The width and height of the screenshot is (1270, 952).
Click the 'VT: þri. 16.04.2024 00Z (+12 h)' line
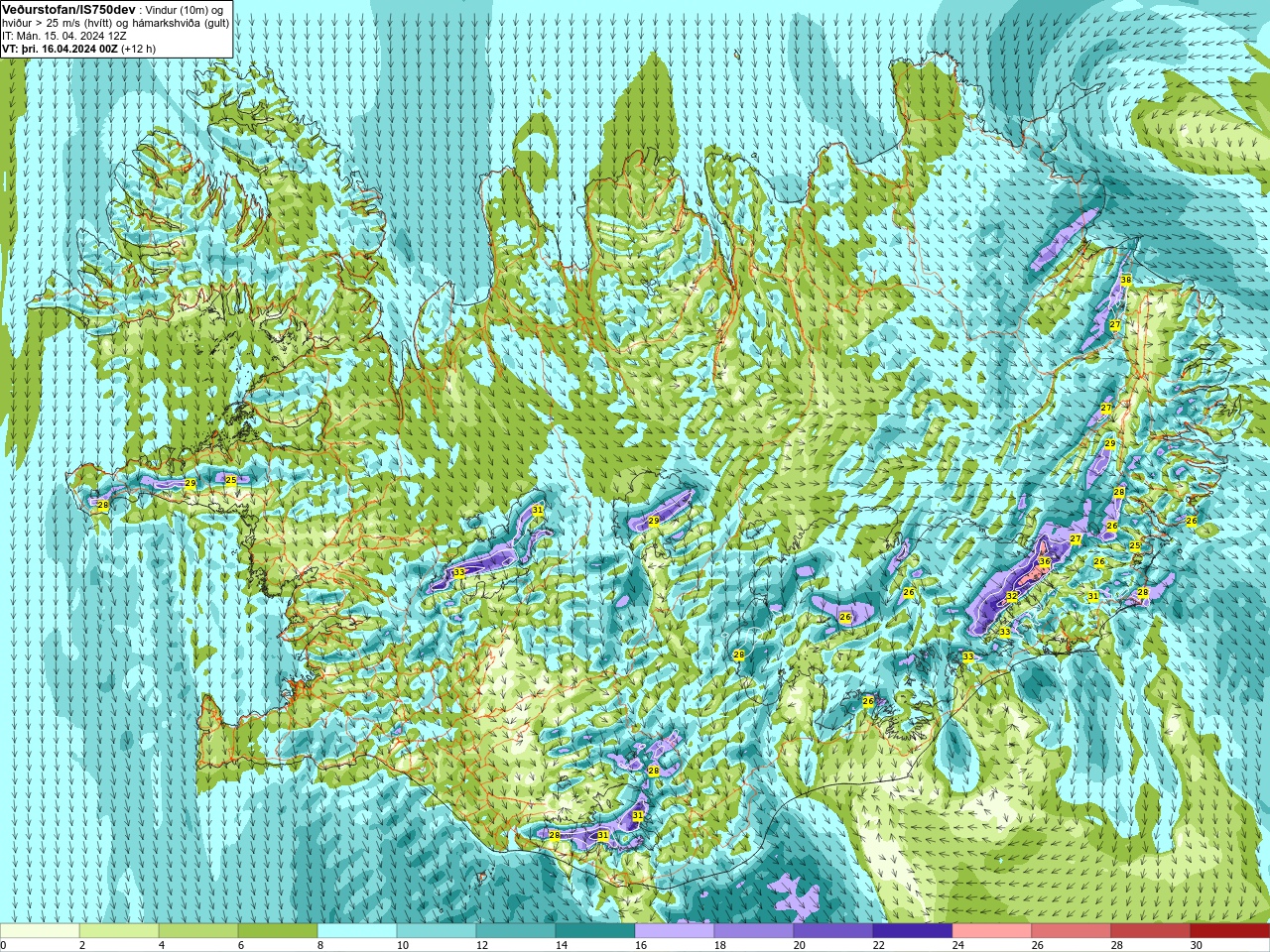click(78, 49)
